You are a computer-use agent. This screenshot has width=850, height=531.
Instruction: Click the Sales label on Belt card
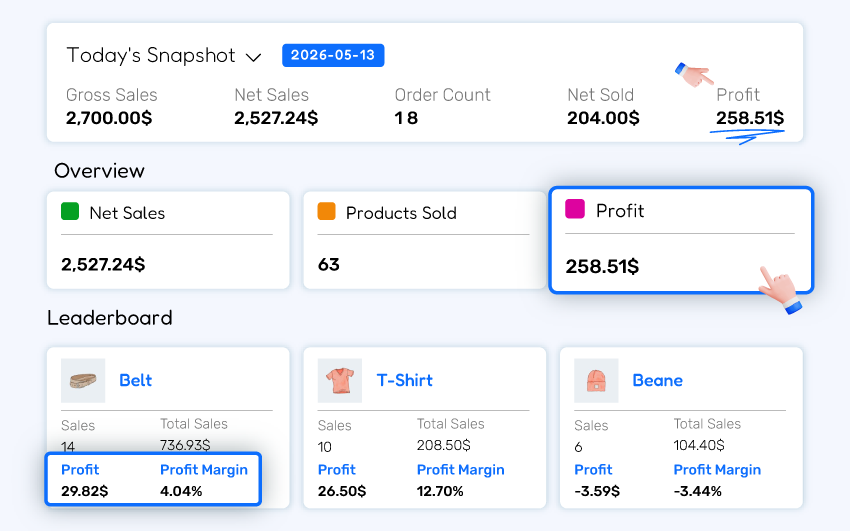pos(78,426)
